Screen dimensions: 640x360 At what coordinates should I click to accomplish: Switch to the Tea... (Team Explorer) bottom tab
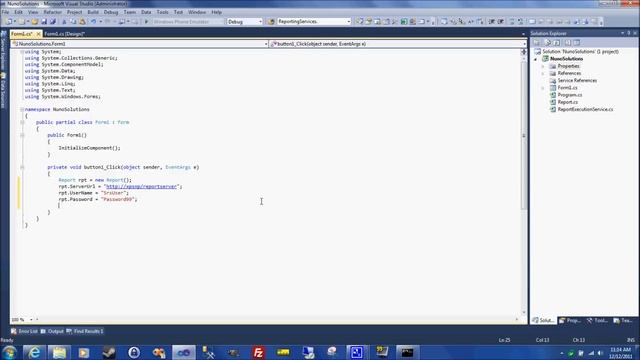(x=623, y=321)
